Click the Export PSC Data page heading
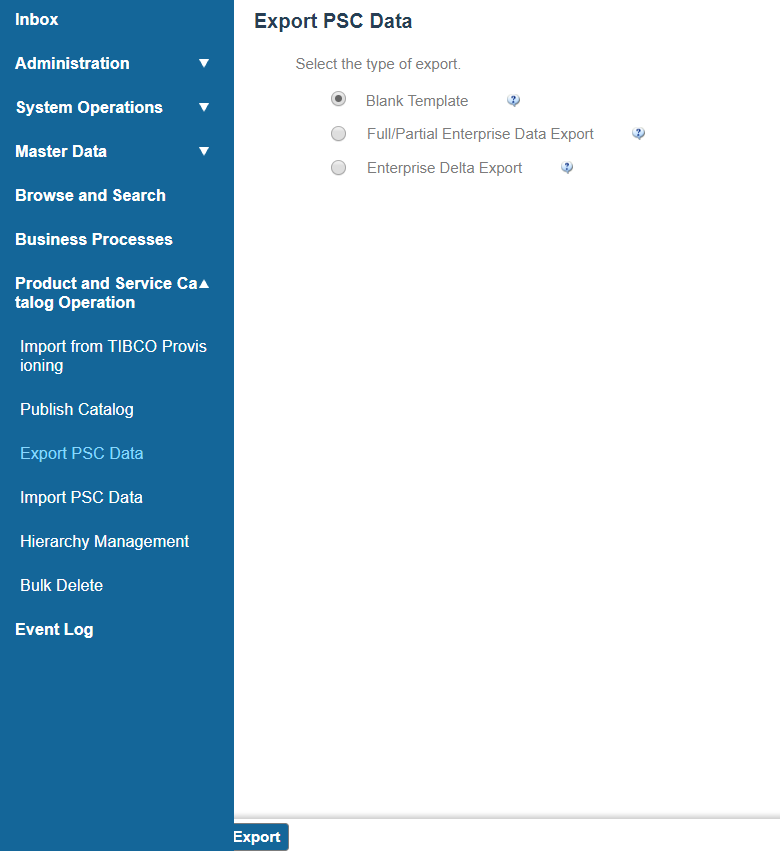This screenshot has width=780, height=851. [x=333, y=21]
